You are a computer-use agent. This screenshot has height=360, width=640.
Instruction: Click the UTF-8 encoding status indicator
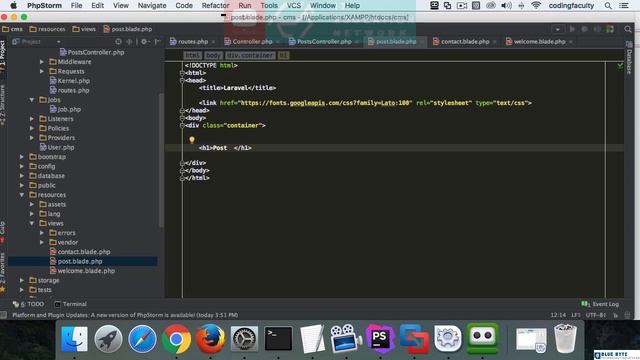click(x=596, y=315)
